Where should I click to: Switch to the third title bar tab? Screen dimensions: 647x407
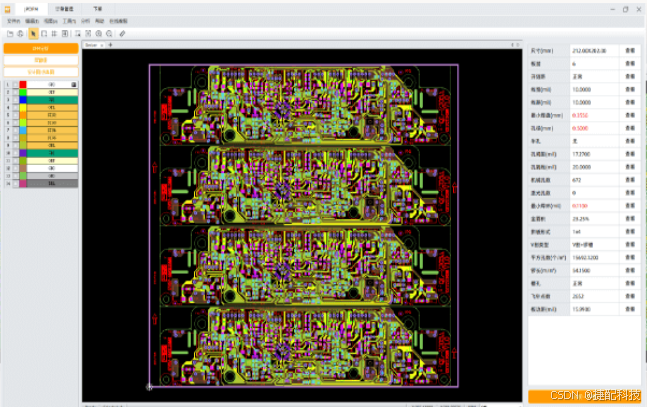[x=97, y=9]
